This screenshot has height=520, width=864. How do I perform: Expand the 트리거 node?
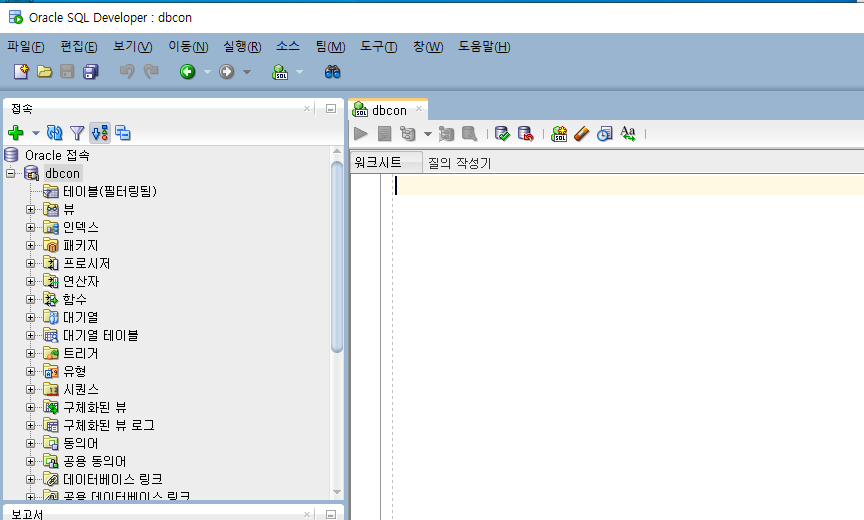[x=31, y=354]
